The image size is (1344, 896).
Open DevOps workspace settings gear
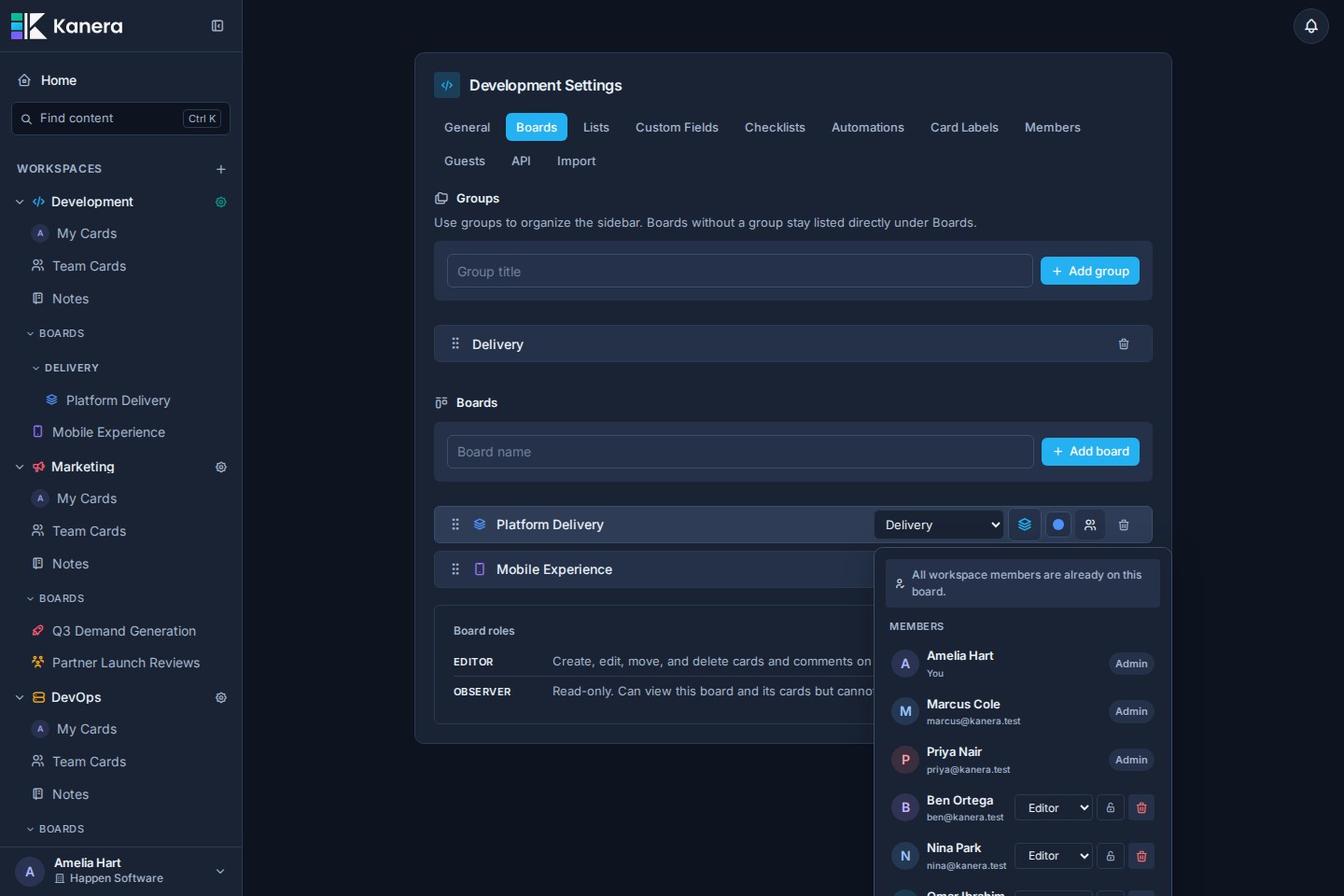(x=221, y=697)
